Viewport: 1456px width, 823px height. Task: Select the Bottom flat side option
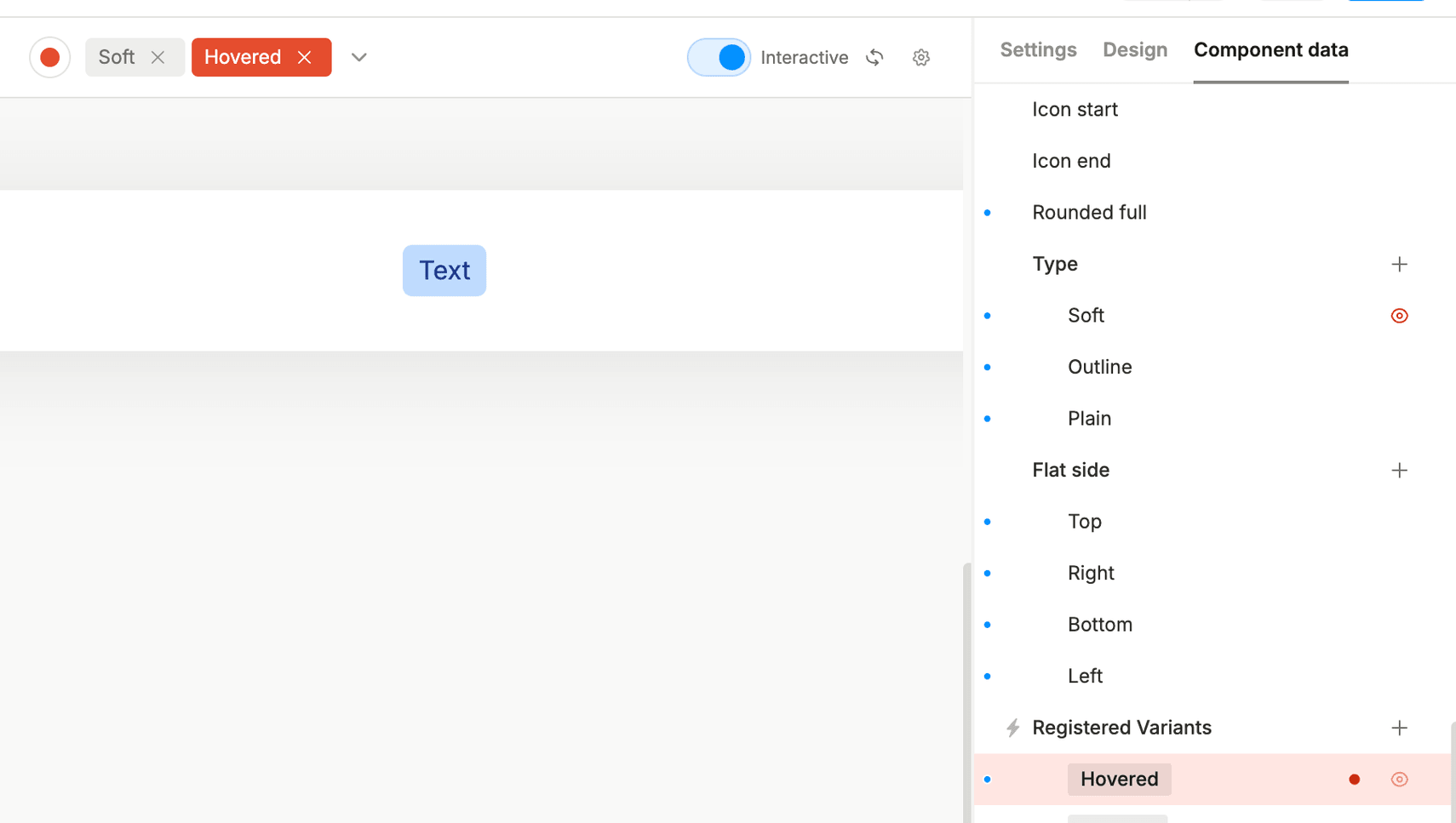click(x=1099, y=625)
